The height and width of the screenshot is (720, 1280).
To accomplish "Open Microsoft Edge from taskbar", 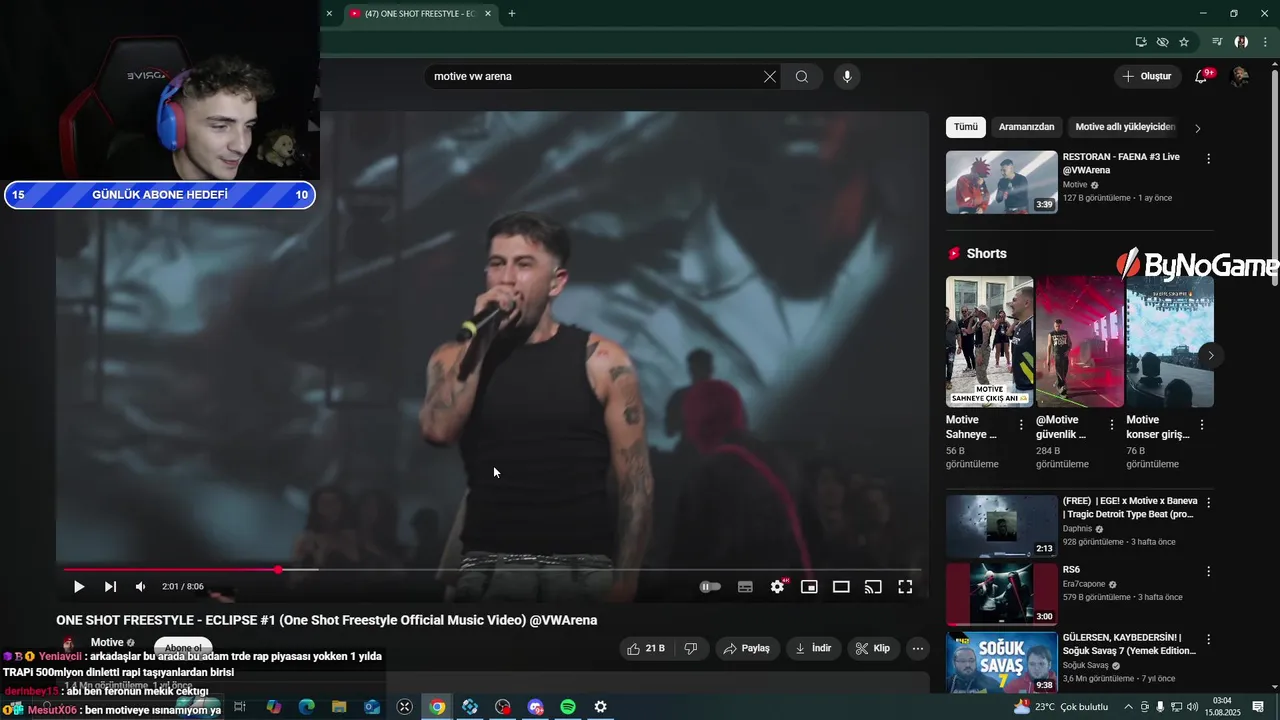I will point(307,707).
